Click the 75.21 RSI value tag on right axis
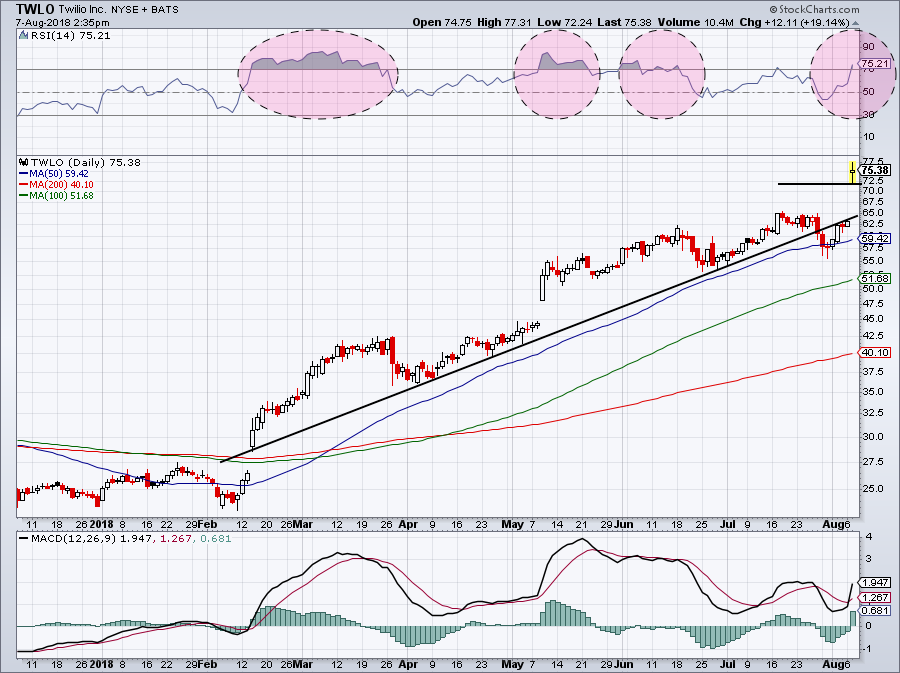The width and height of the screenshot is (900, 673). point(875,64)
